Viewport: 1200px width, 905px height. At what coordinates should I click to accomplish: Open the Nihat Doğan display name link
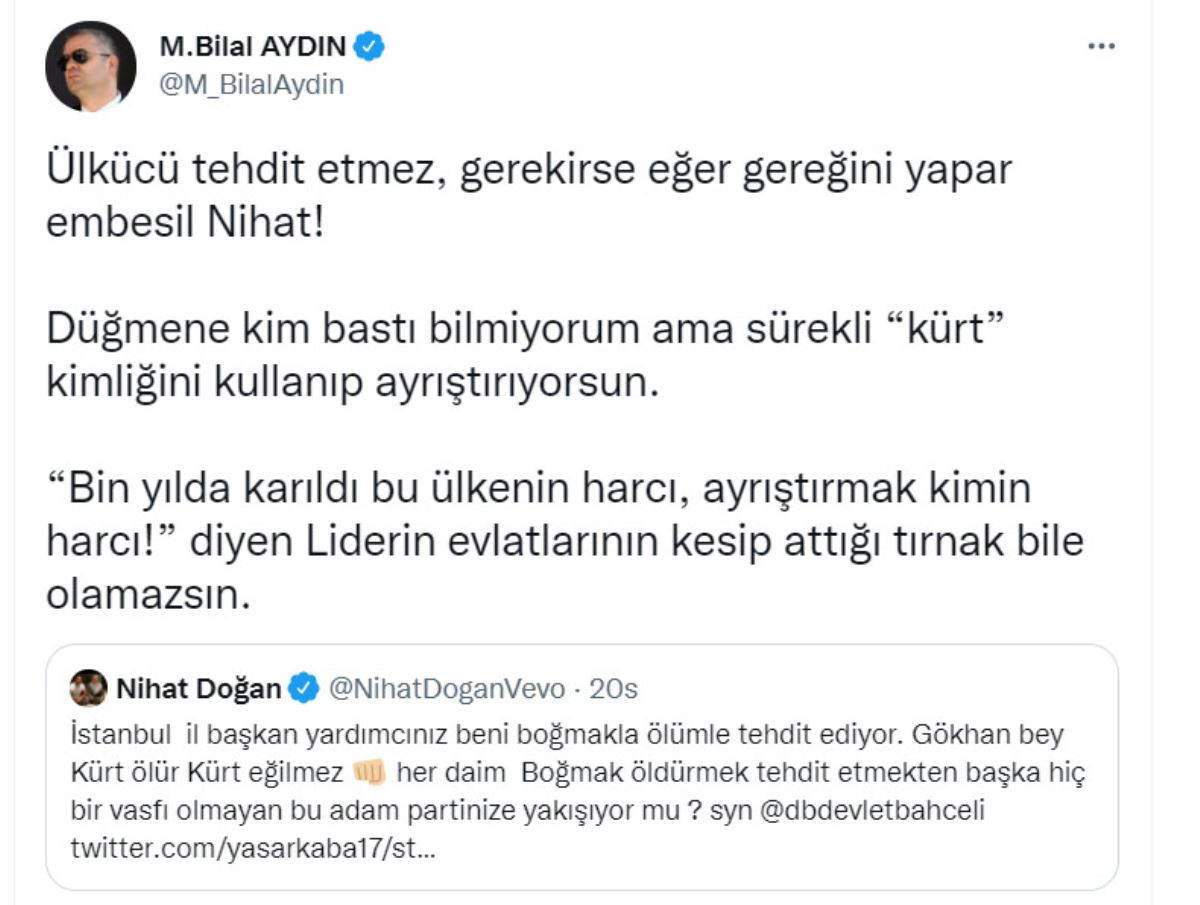pyautogui.click(x=199, y=688)
